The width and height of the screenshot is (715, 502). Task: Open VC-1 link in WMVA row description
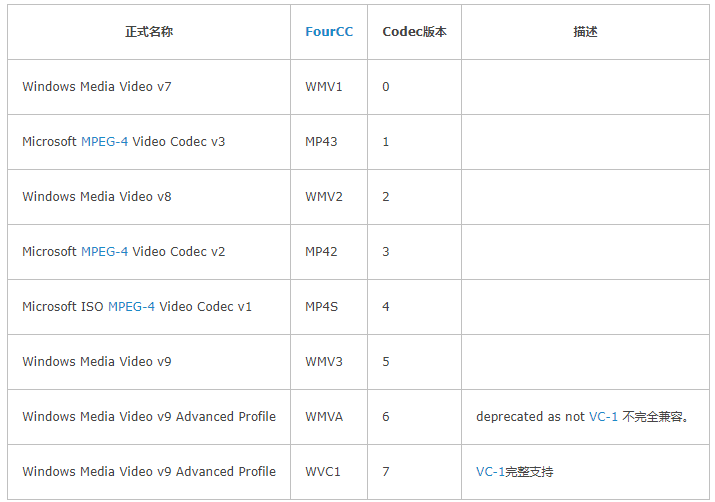(x=603, y=417)
